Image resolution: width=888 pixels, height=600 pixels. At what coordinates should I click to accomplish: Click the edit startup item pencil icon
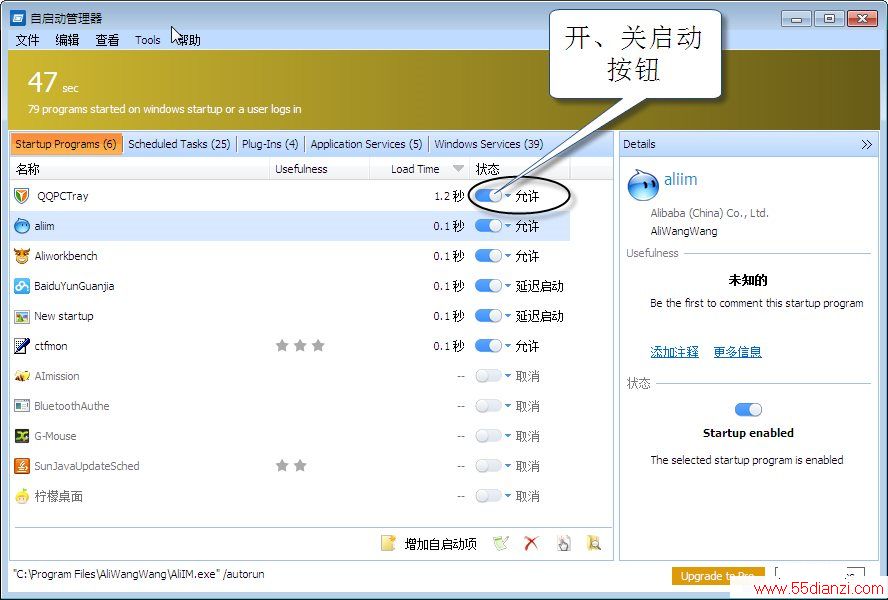point(501,544)
